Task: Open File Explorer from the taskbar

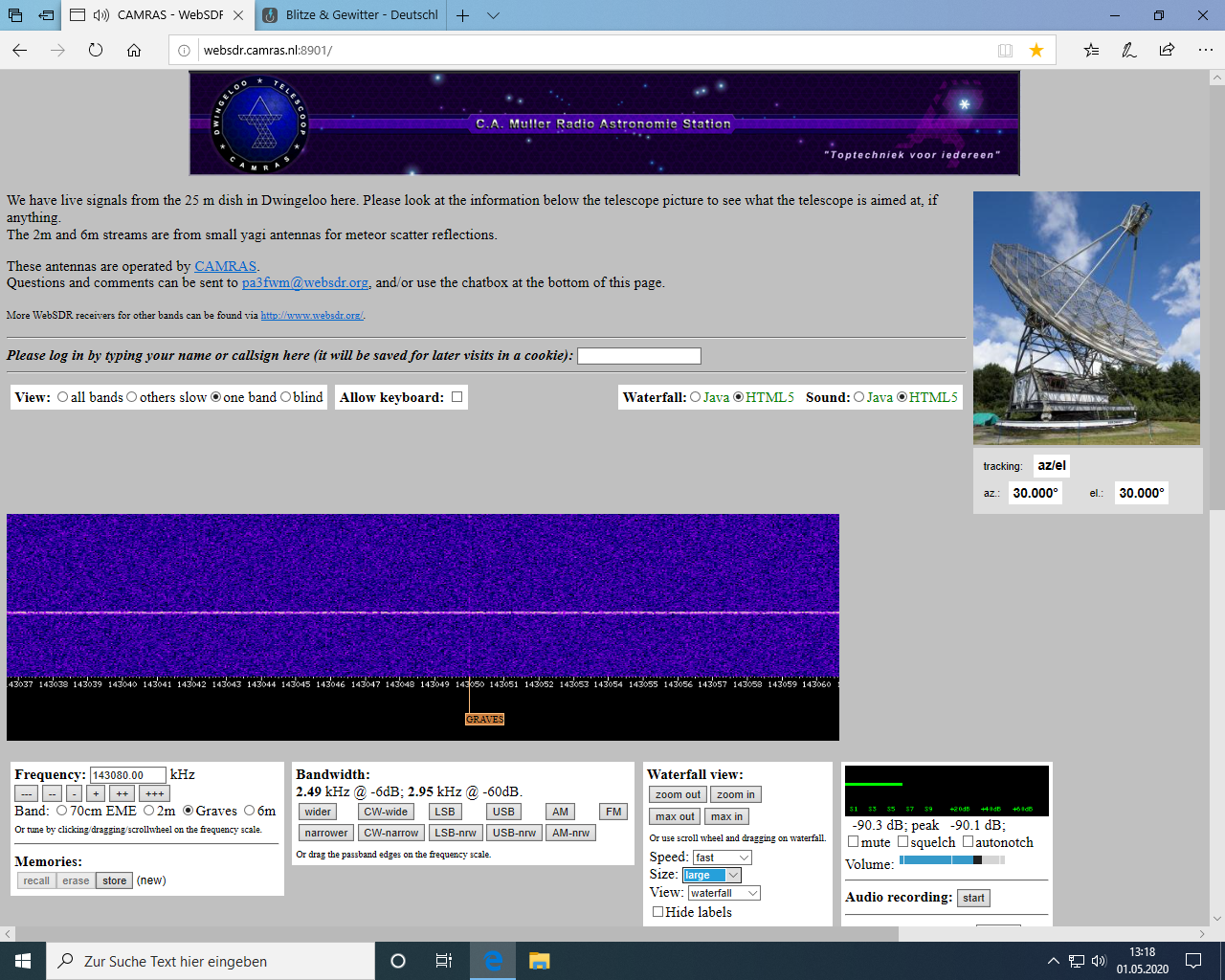Action: [539, 961]
